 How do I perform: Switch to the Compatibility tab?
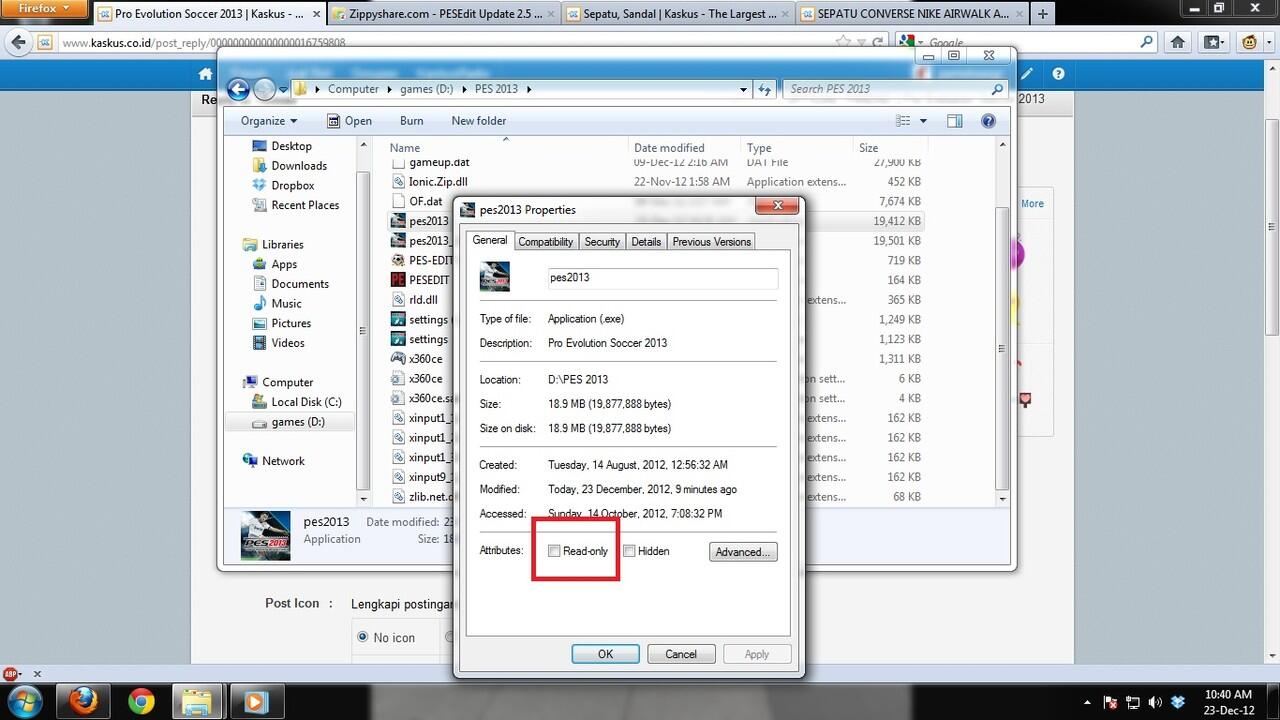[546, 242]
